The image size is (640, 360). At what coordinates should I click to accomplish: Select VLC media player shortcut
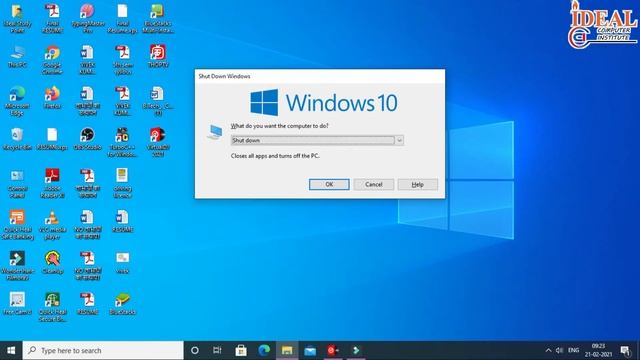(52, 225)
